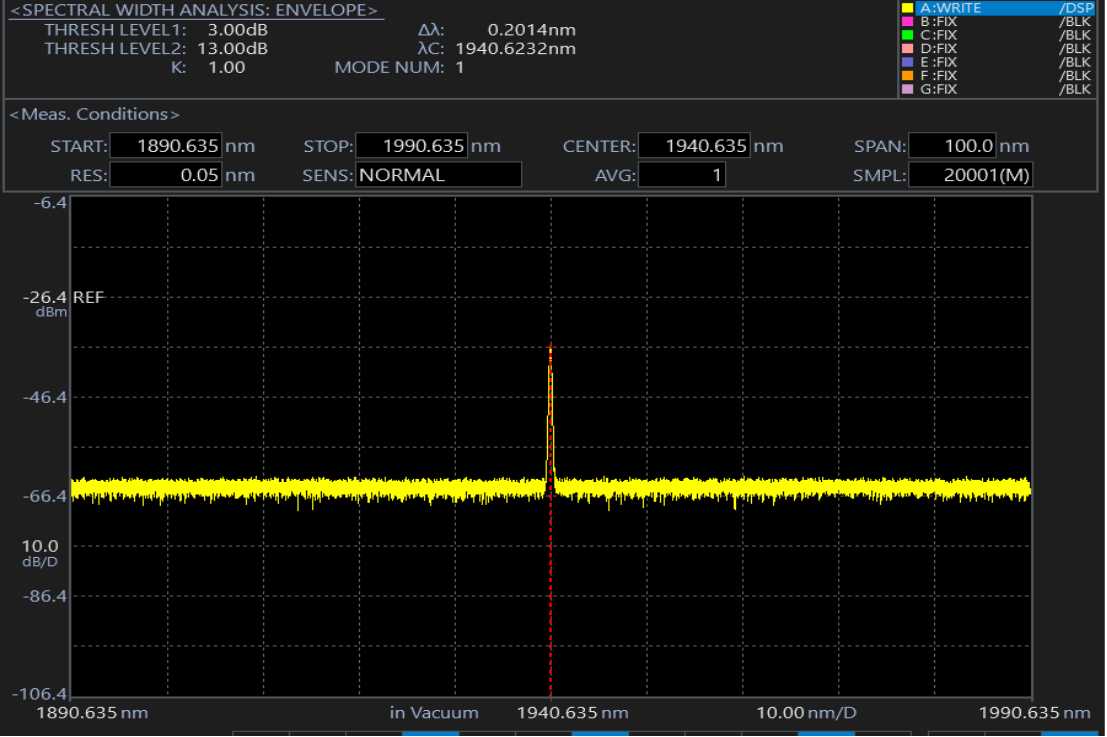Click the RES resolution field
The width and height of the screenshot is (1107, 737).
(166, 175)
